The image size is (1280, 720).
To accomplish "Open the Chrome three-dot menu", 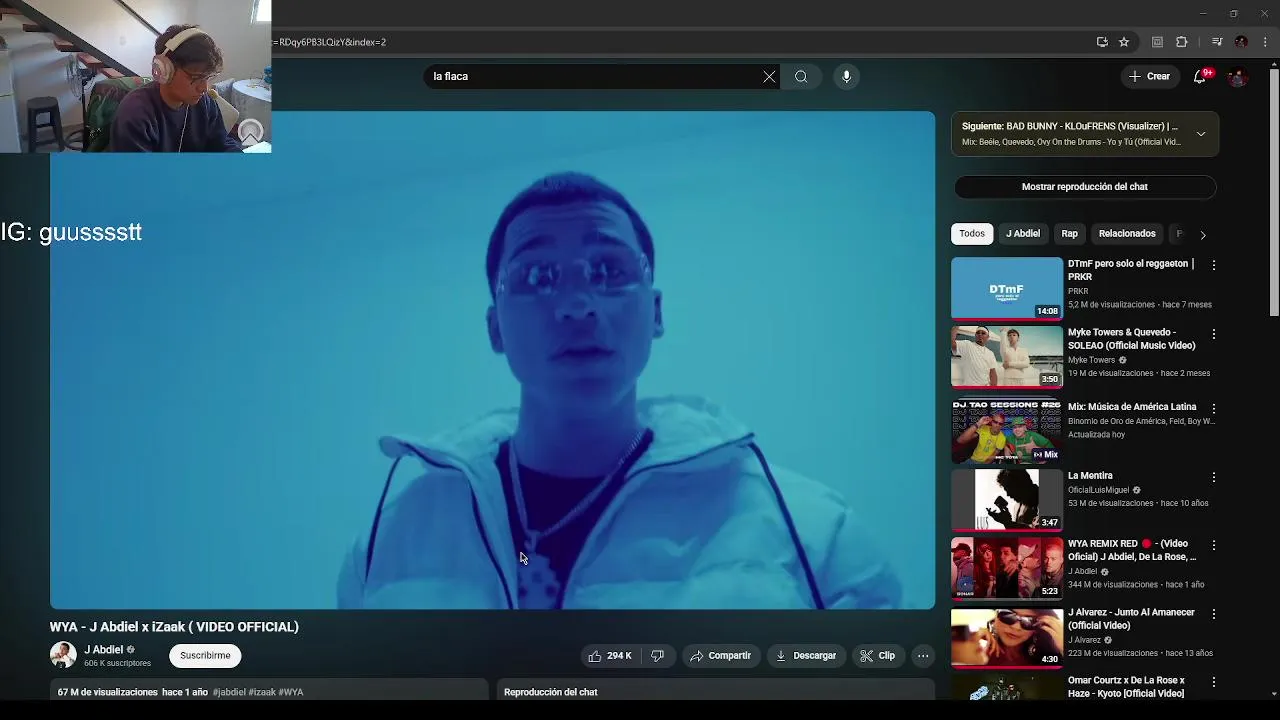I will click(1265, 42).
